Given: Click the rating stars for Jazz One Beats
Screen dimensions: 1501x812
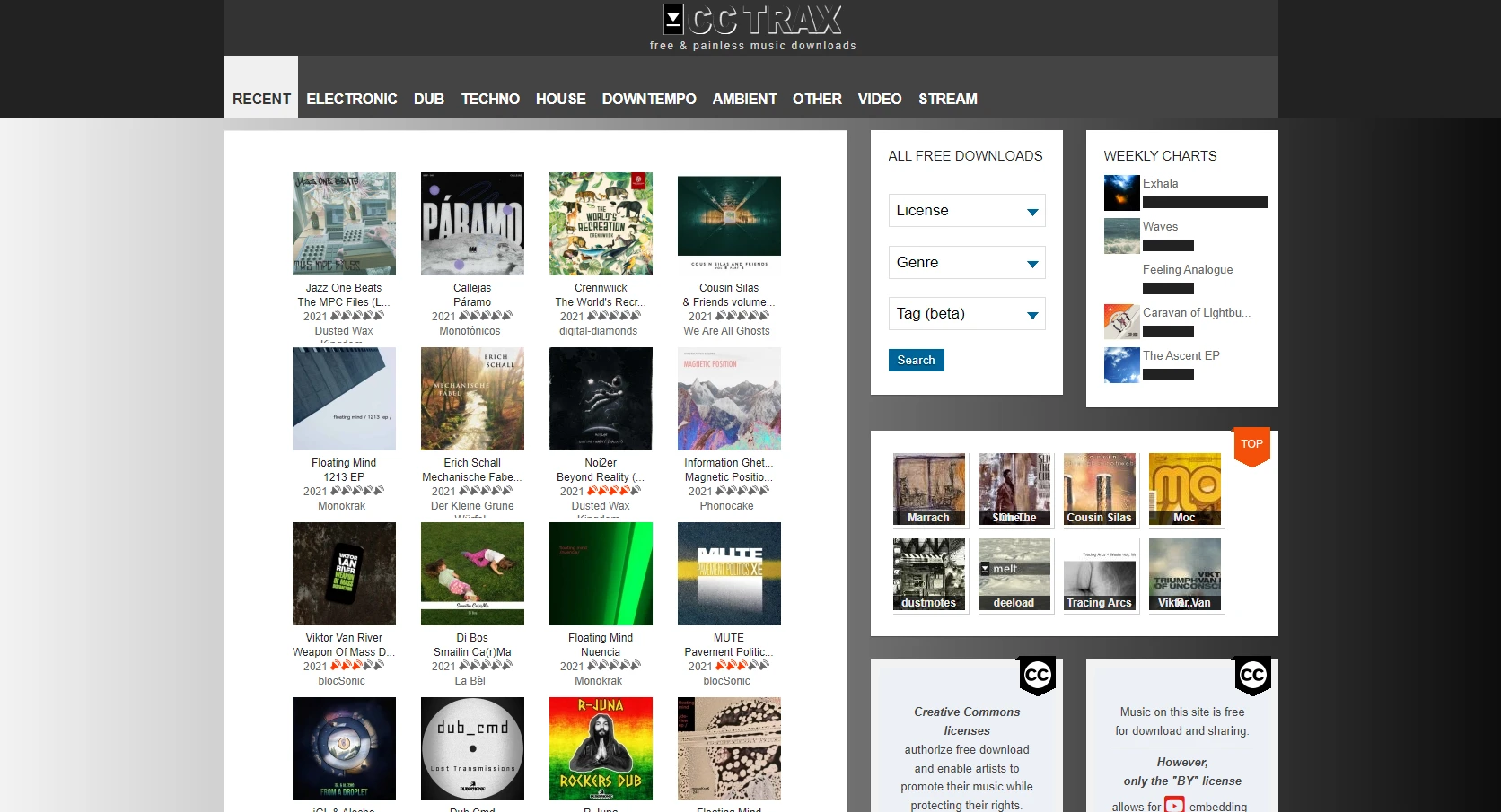Looking at the screenshot, I should 357,316.
